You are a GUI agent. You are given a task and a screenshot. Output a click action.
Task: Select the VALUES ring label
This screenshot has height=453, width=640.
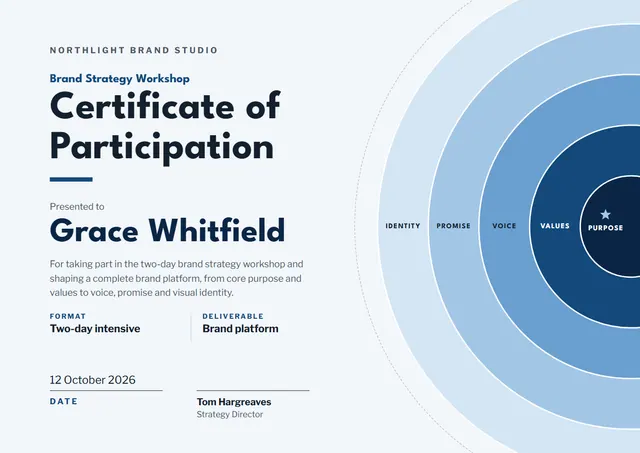tap(555, 226)
